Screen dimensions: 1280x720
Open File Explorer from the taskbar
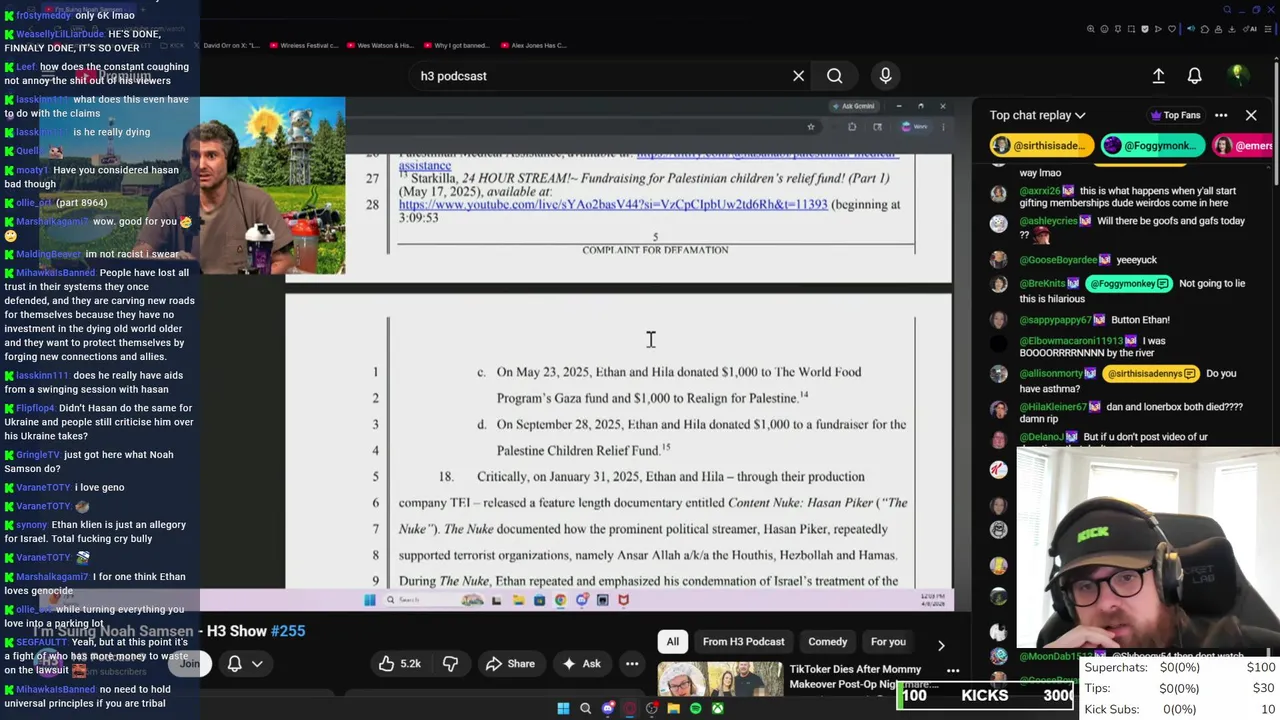(x=673, y=709)
